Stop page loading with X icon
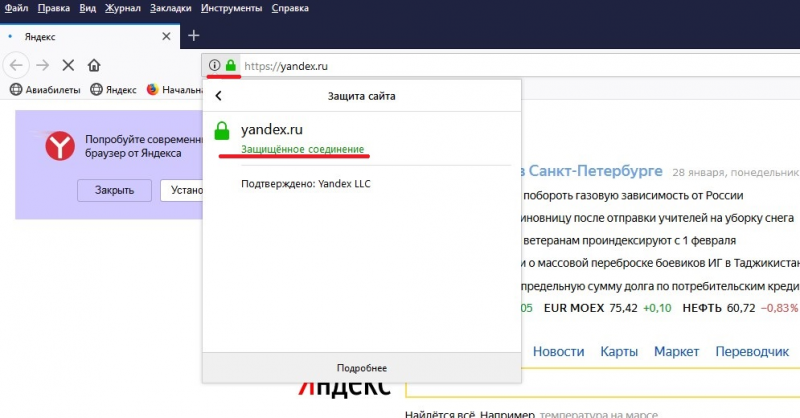 68,65
